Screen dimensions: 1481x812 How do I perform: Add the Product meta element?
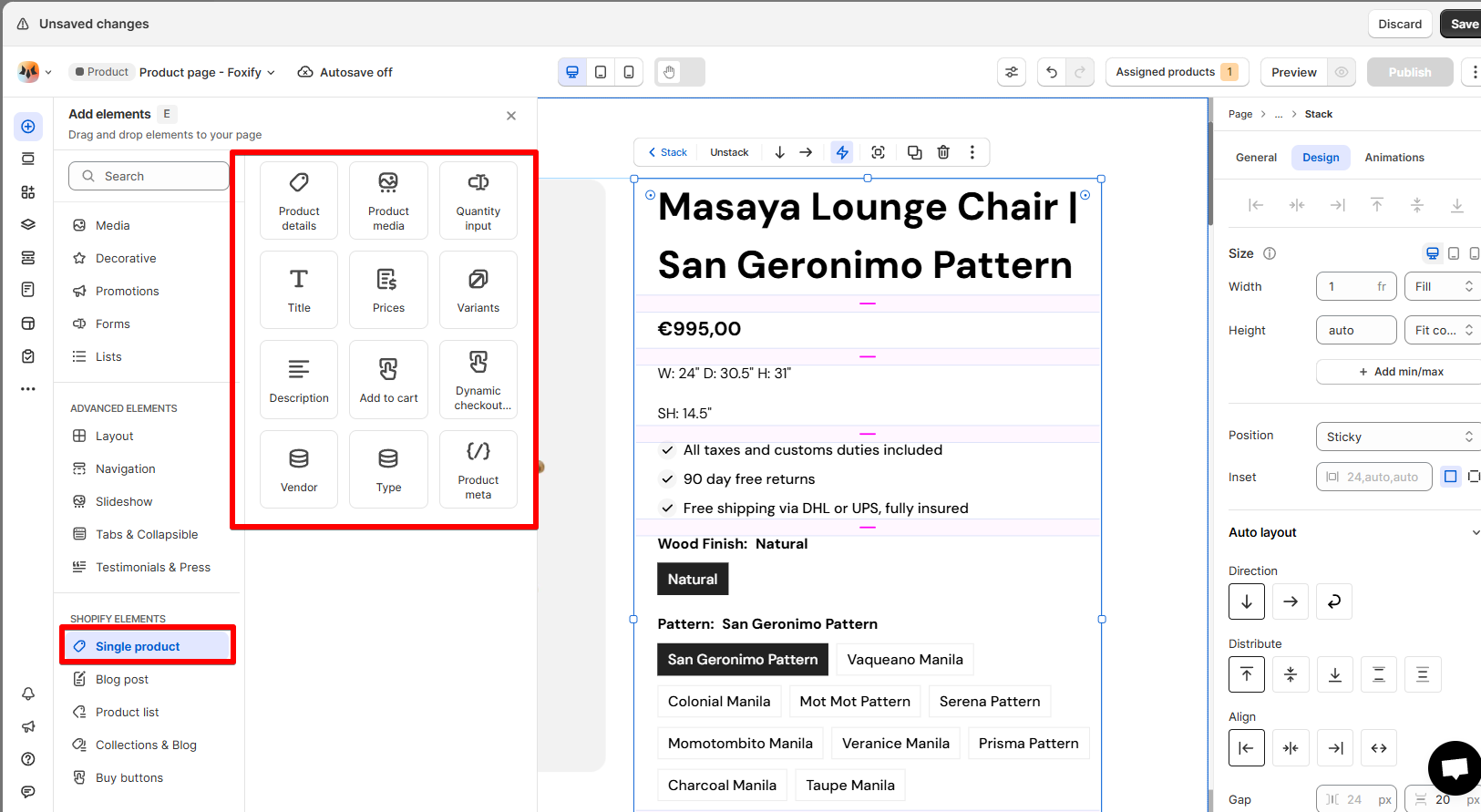(x=478, y=469)
